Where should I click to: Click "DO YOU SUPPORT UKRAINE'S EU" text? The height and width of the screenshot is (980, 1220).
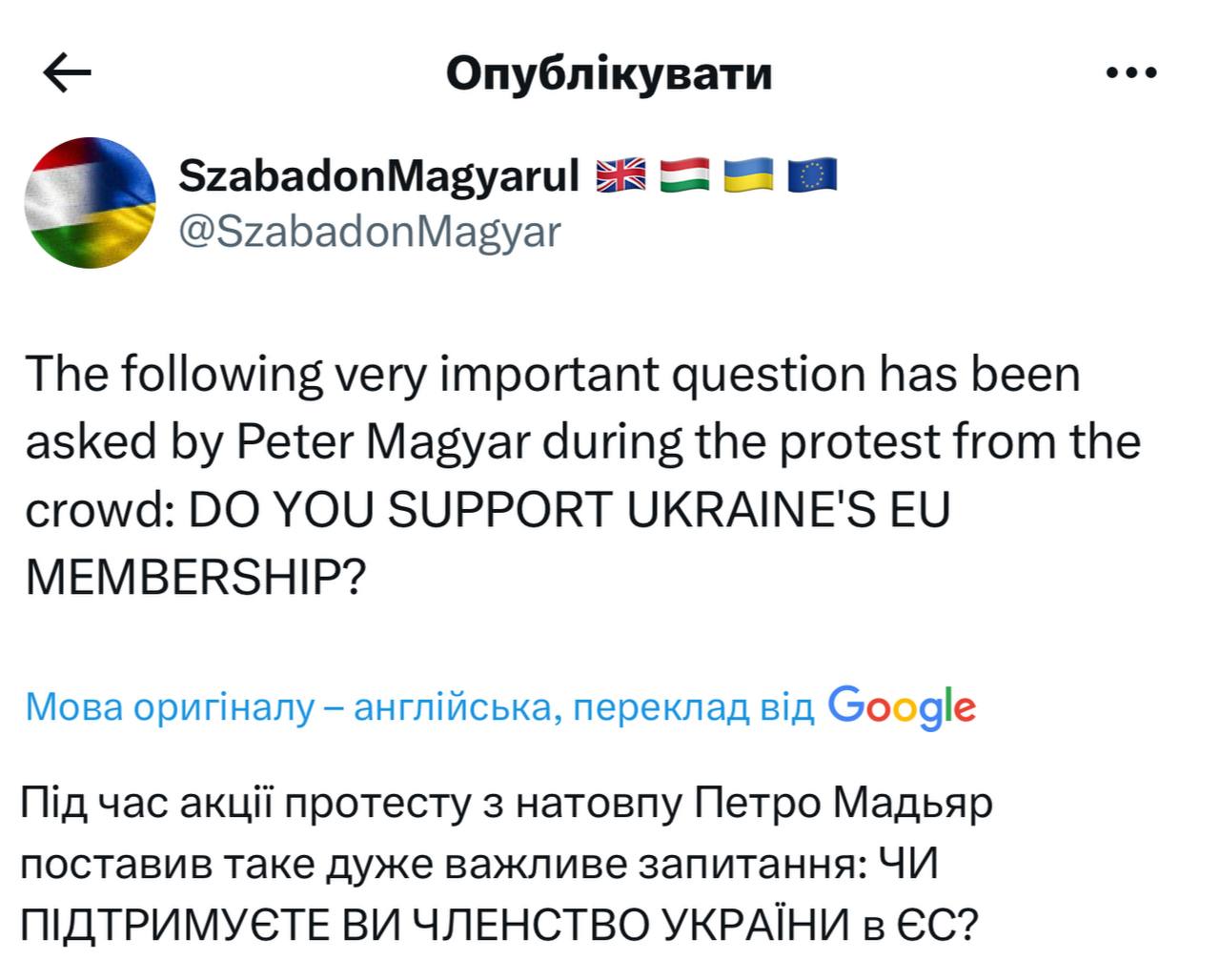click(x=570, y=511)
